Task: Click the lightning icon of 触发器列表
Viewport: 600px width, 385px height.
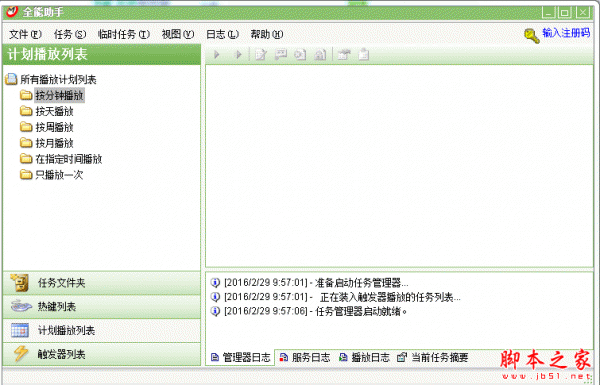Action: (20, 354)
